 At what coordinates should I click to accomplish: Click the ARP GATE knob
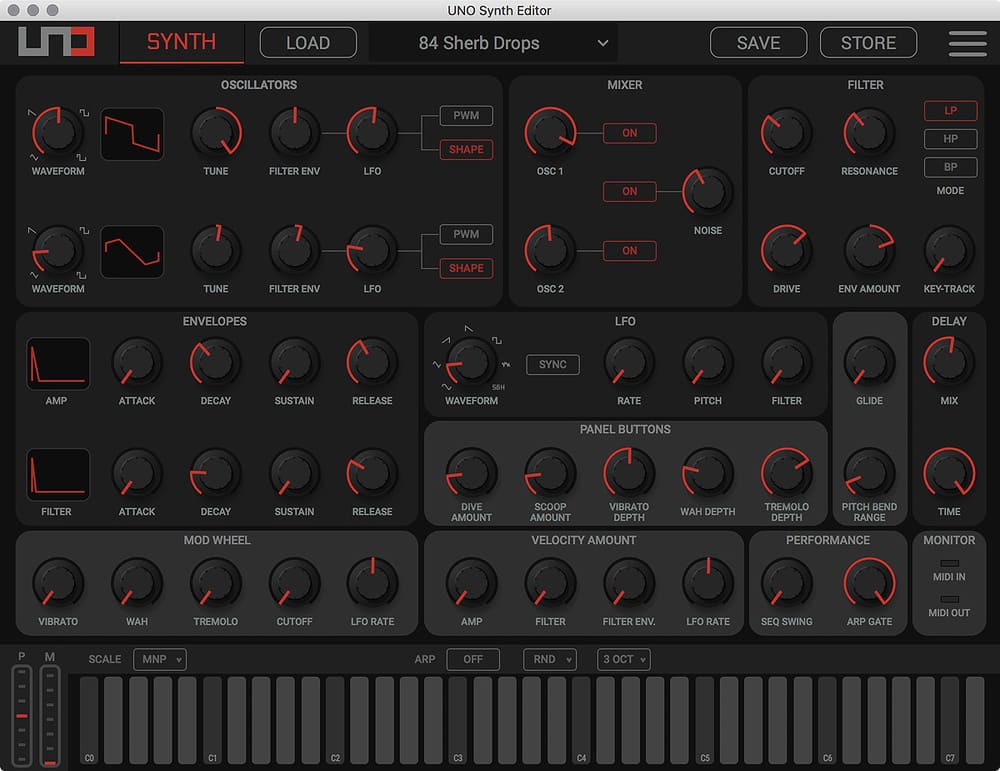[x=869, y=582]
